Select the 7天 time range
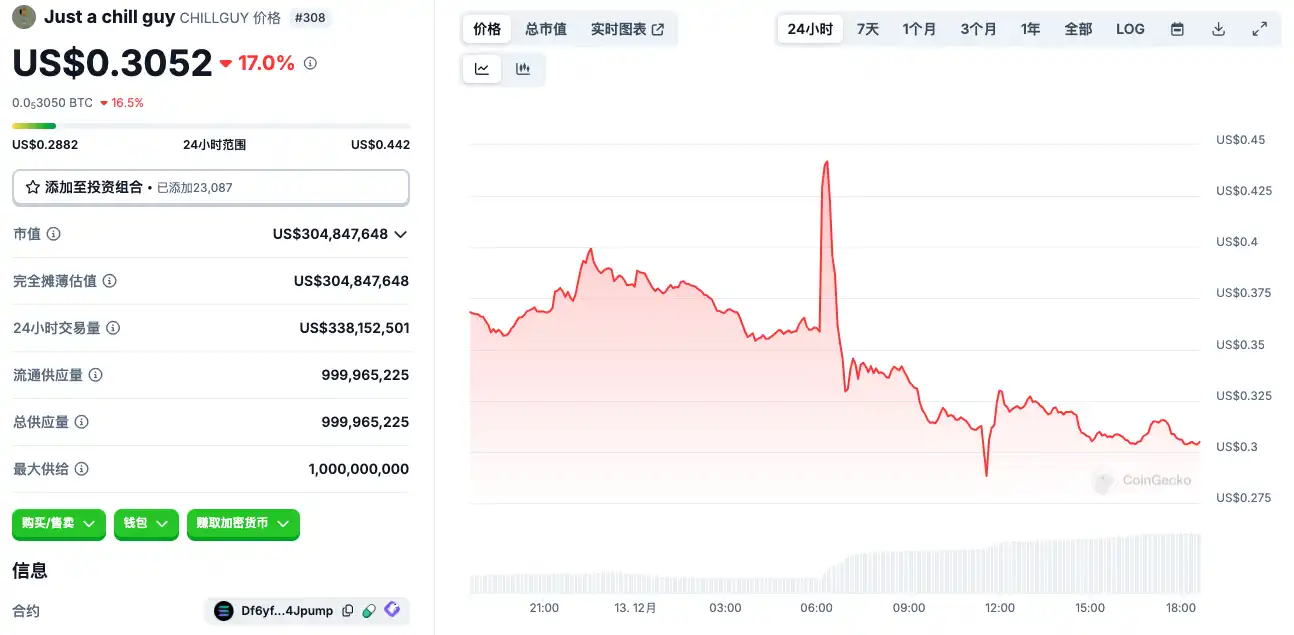 coord(868,29)
